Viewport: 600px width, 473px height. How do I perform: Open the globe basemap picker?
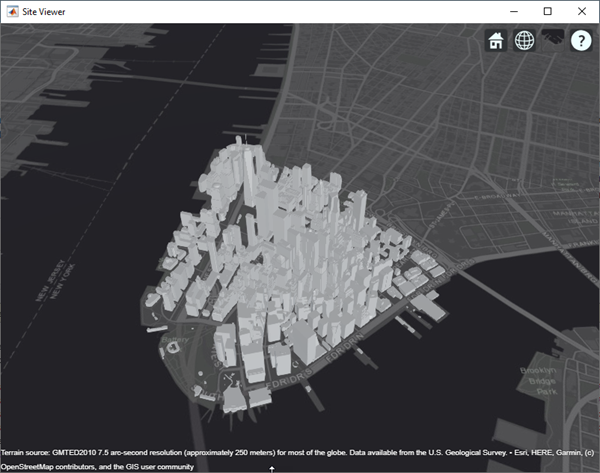point(524,40)
